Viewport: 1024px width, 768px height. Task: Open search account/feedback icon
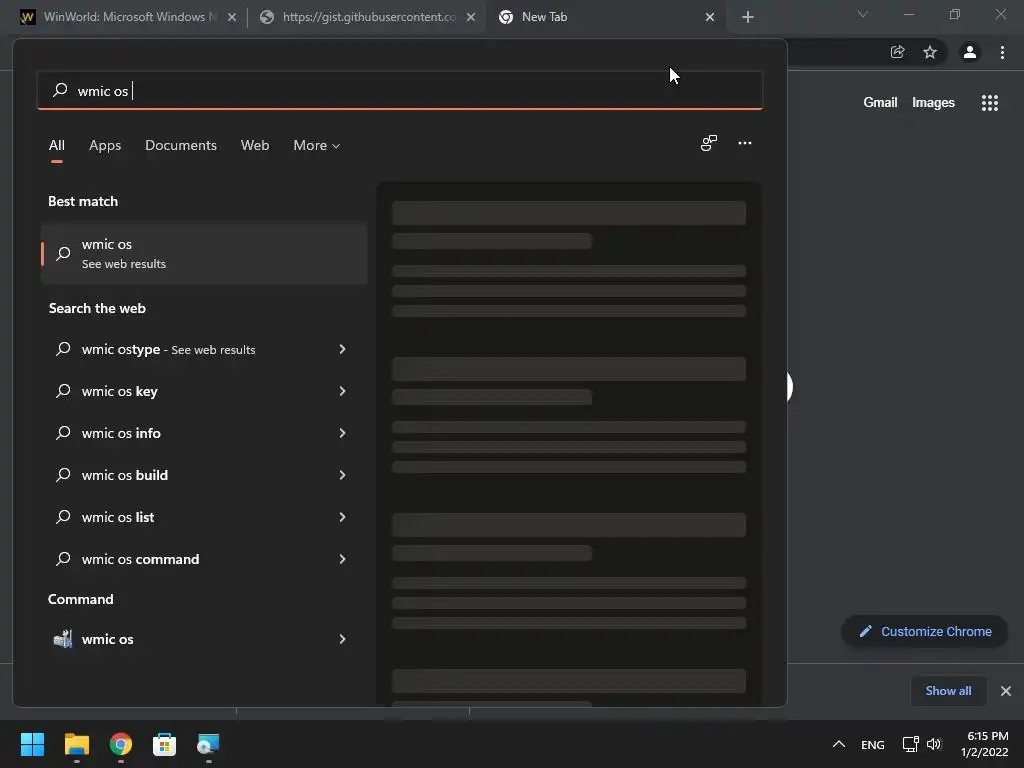pyautogui.click(x=709, y=143)
